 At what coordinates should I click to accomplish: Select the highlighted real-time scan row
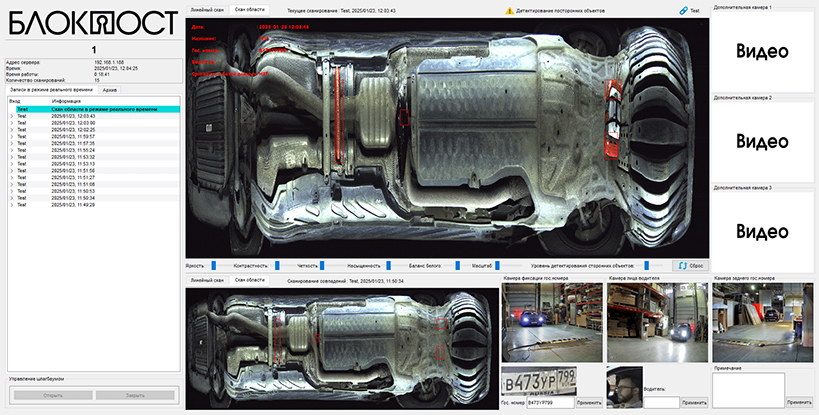pyautogui.click(x=92, y=109)
